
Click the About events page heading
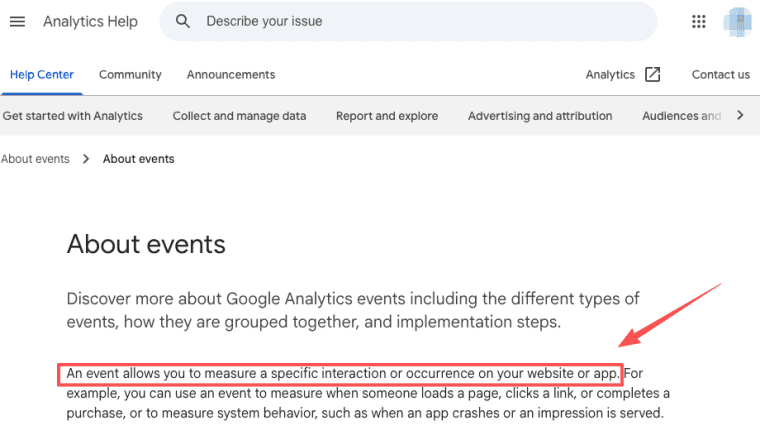click(146, 244)
